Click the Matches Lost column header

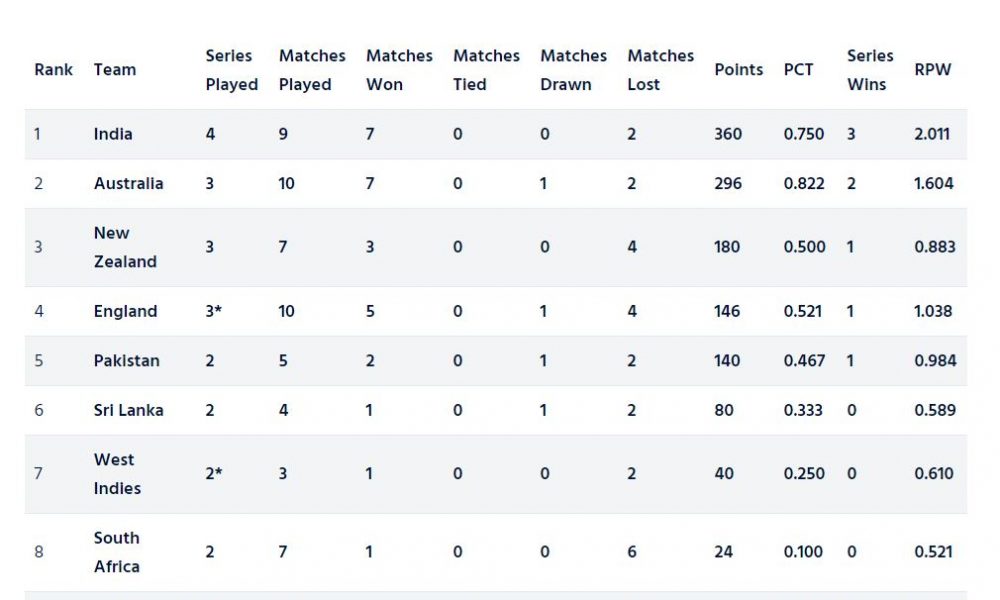(x=661, y=70)
